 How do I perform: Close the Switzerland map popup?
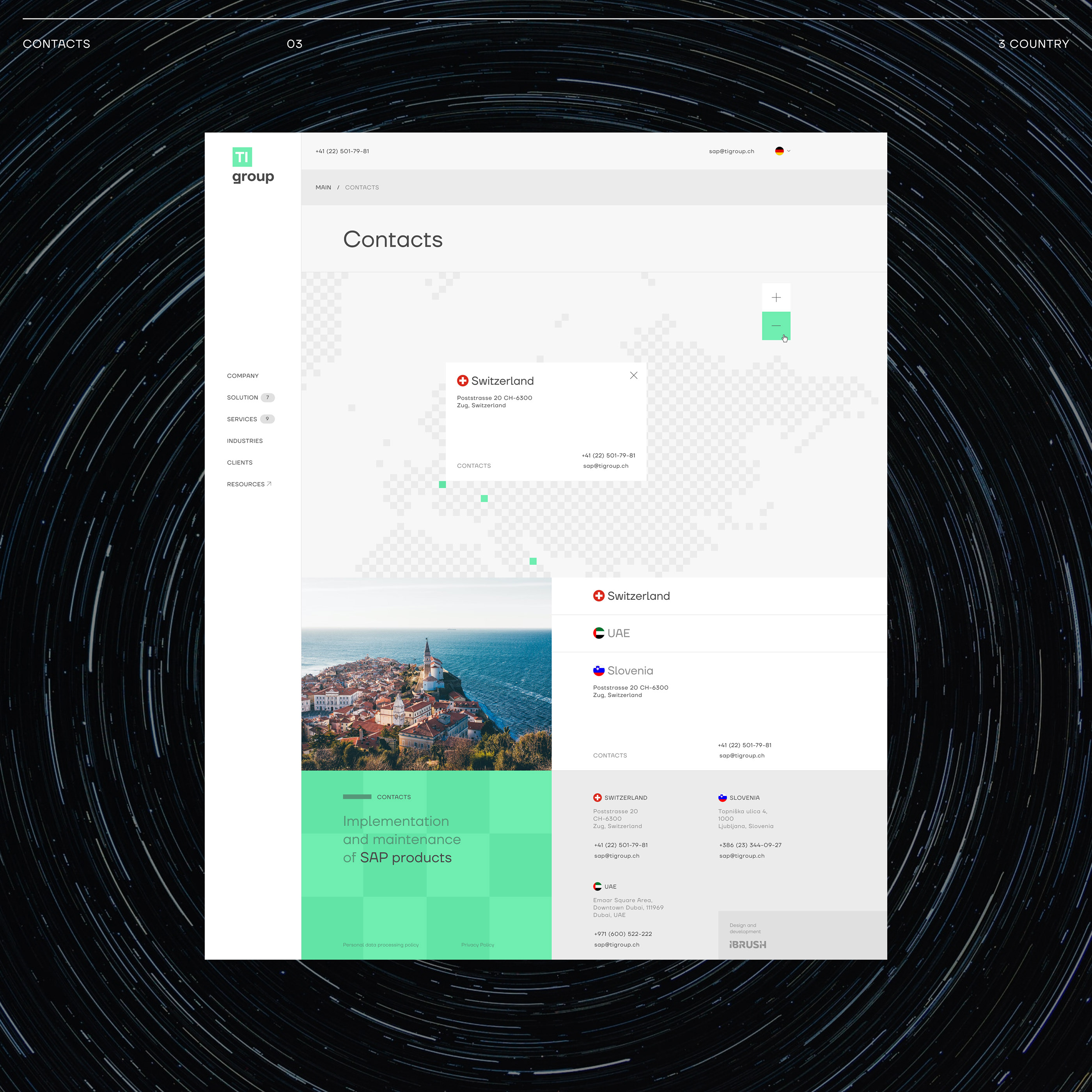coord(634,375)
